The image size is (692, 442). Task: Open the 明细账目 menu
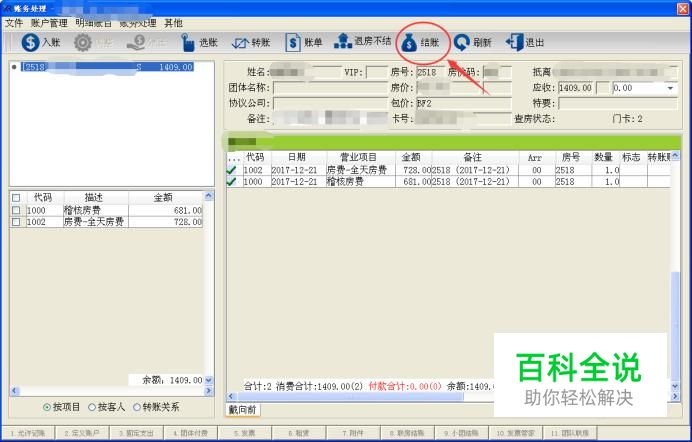click(93, 23)
